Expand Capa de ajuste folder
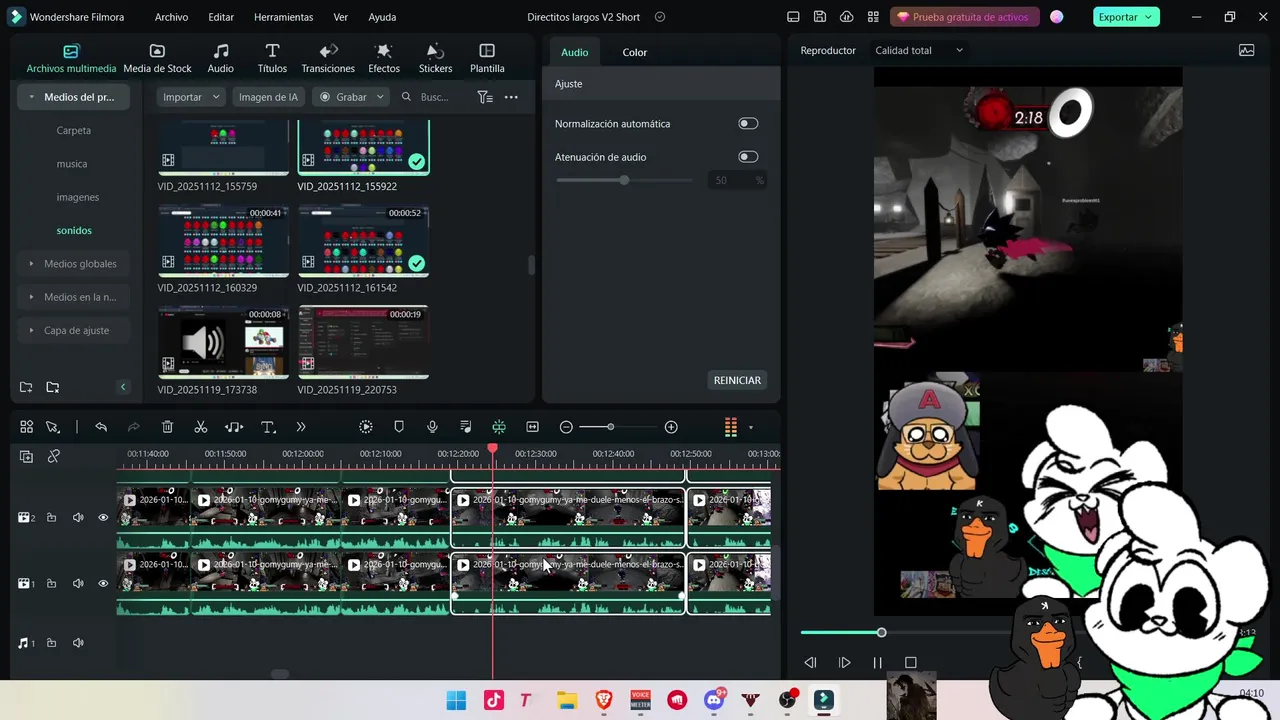1280x720 pixels. (x=32, y=330)
